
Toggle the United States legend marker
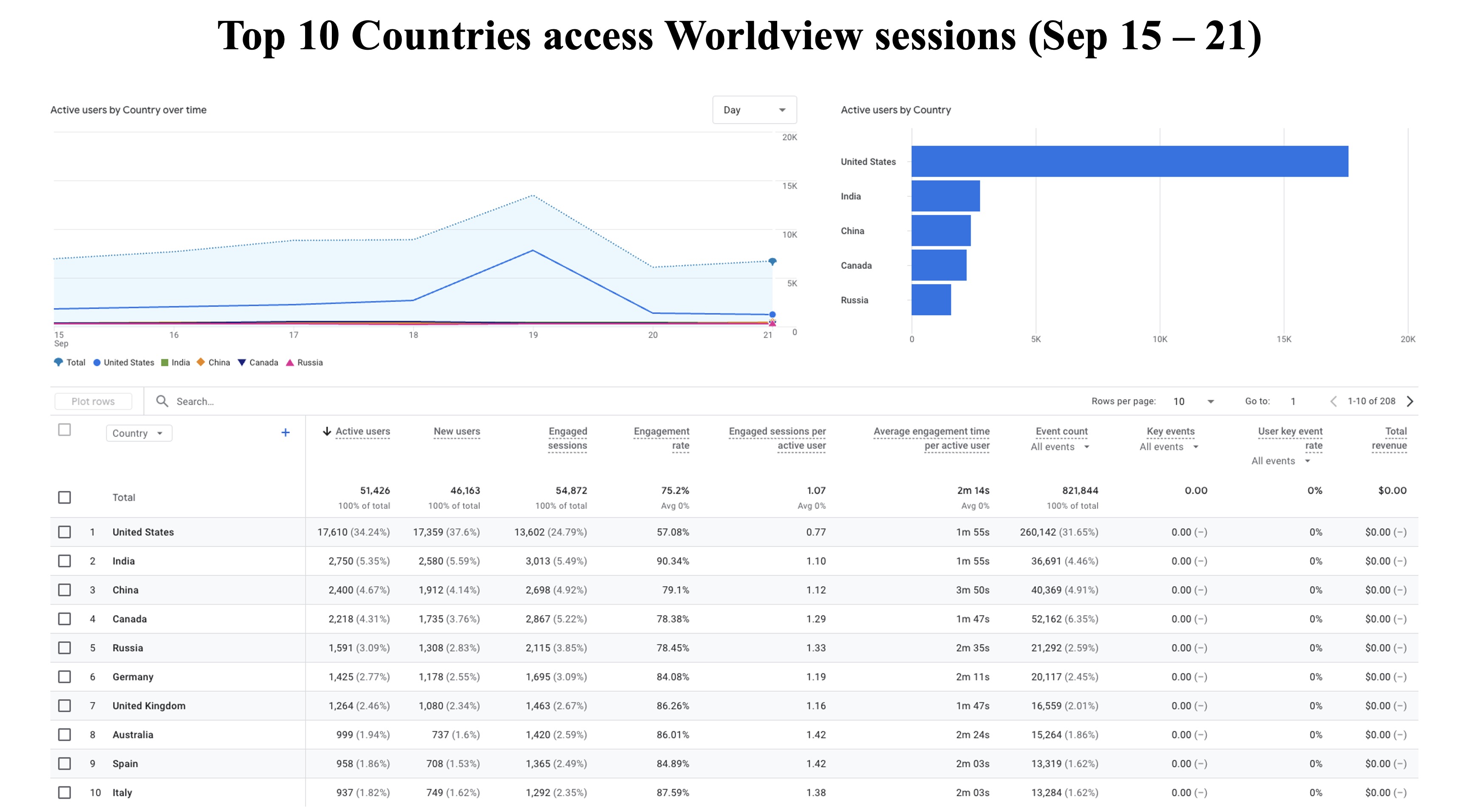click(x=97, y=363)
